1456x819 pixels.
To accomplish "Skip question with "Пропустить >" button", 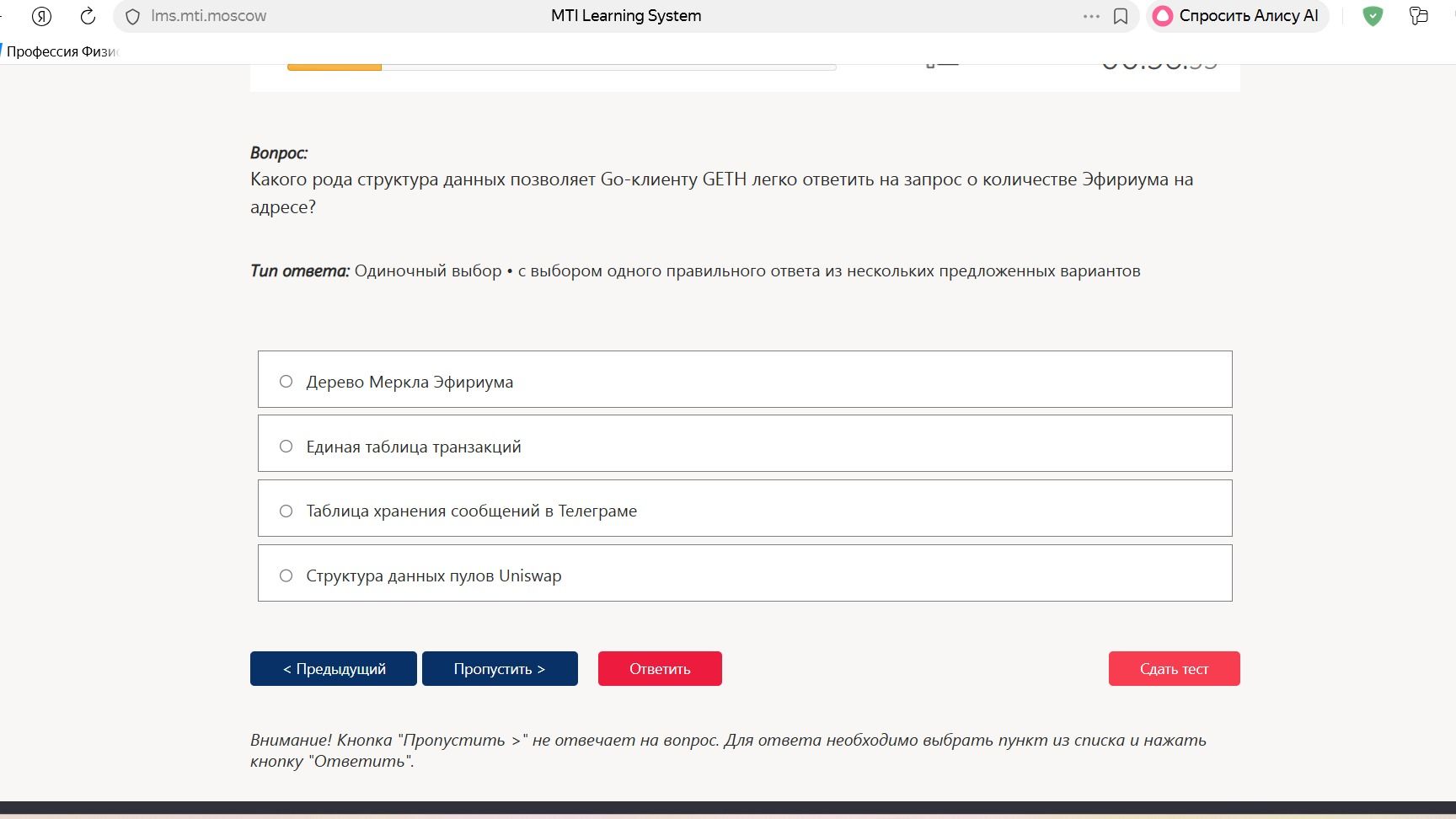I will click(500, 668).
